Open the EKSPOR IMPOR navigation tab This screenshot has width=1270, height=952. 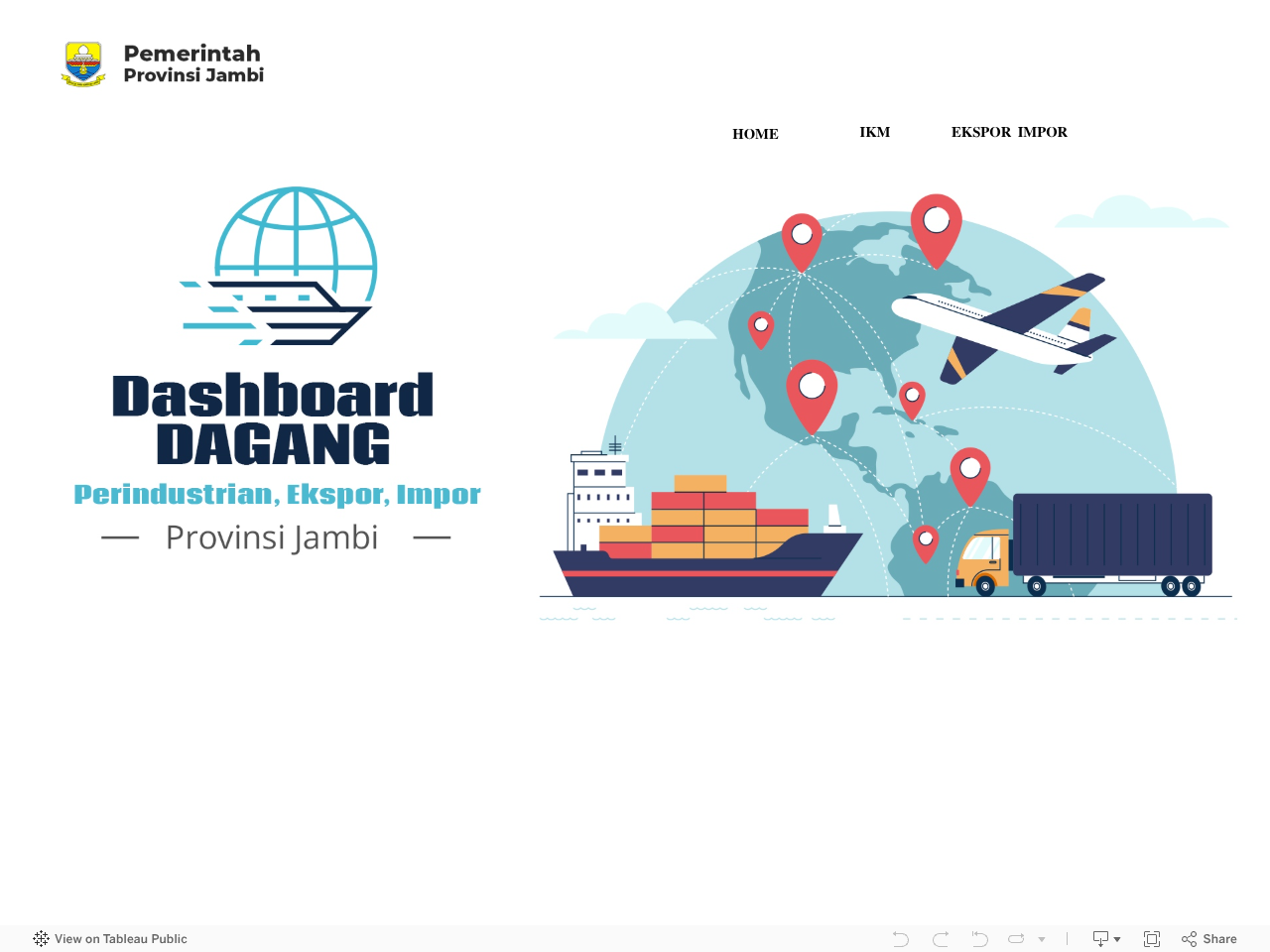tap(1009, 132)
